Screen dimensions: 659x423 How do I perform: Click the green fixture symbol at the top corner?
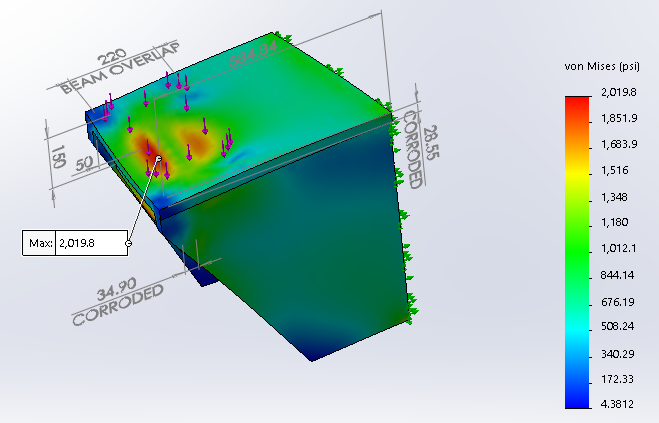285,38
